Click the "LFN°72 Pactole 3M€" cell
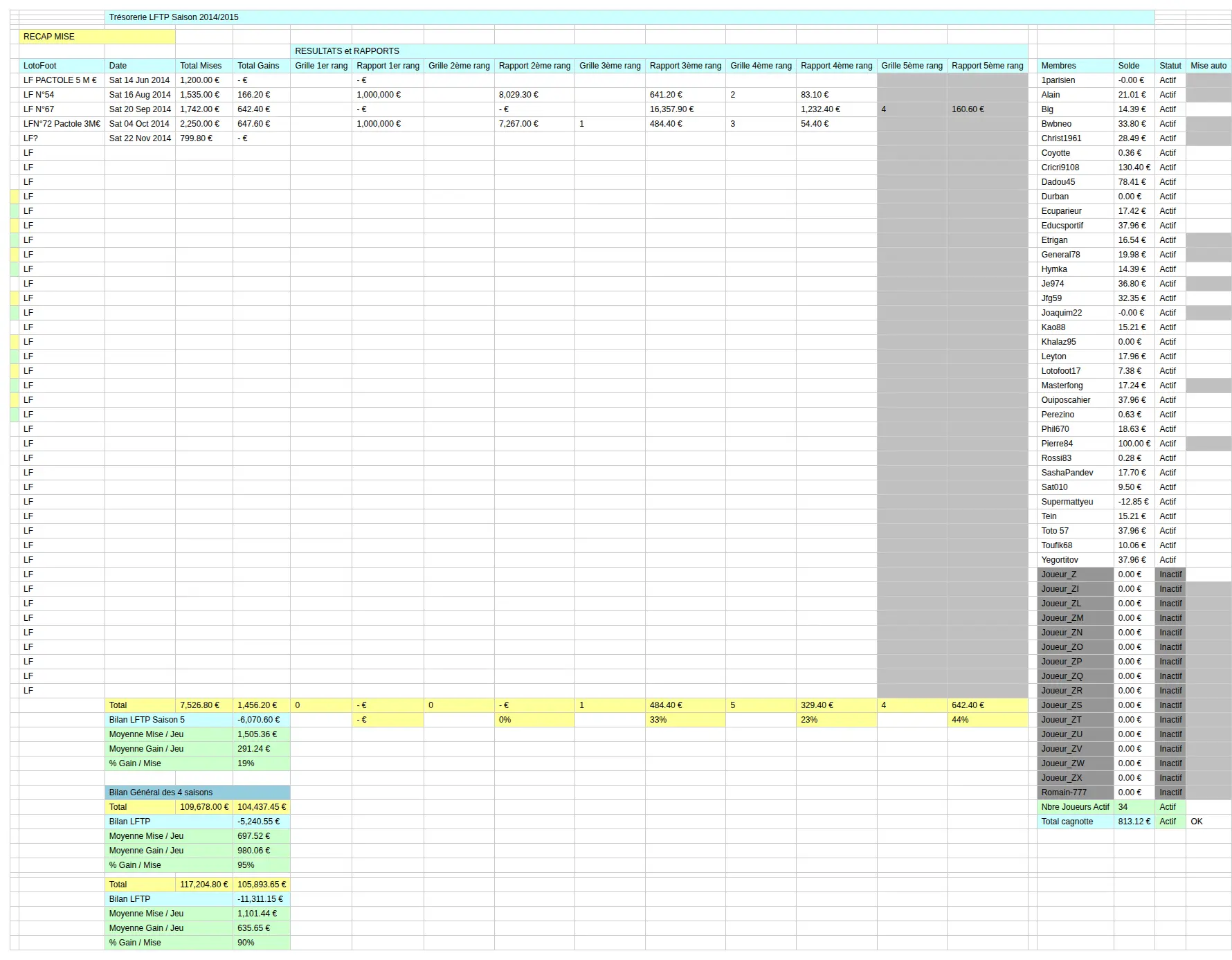The height and width of the screenshot is (960, 1232). pos(62,124)
